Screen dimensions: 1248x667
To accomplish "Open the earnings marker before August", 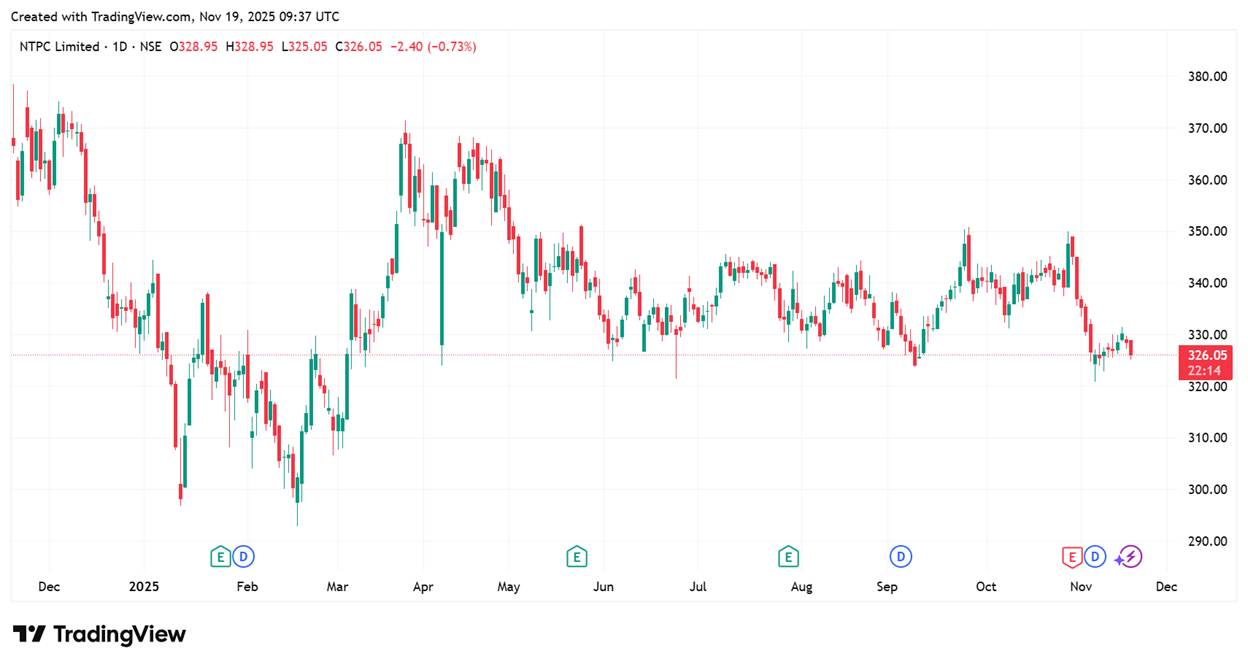I will pyautogui.click(x=788, y=556).
